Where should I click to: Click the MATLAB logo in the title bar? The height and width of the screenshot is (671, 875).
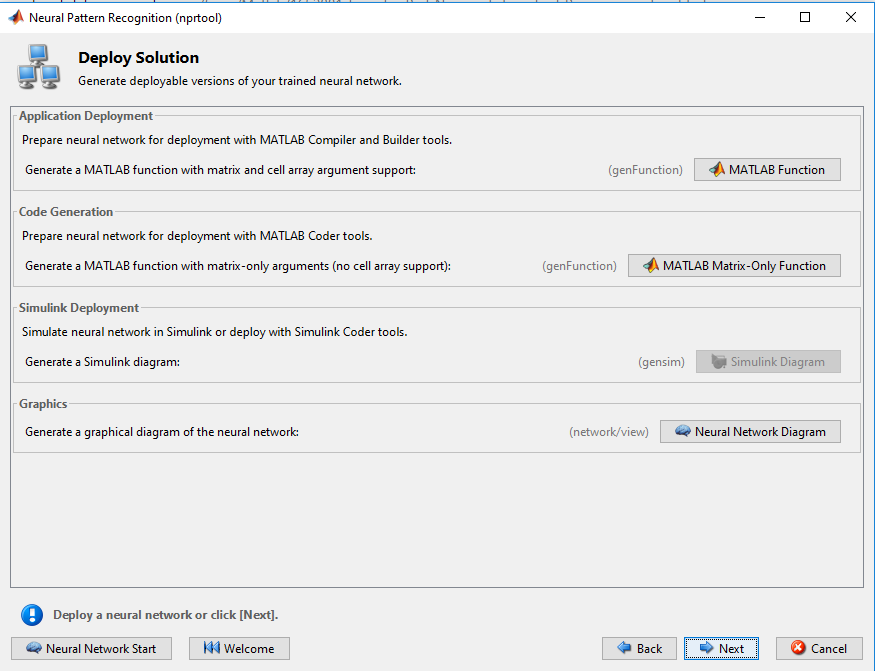pyautogui.click(x=16, y=17)
